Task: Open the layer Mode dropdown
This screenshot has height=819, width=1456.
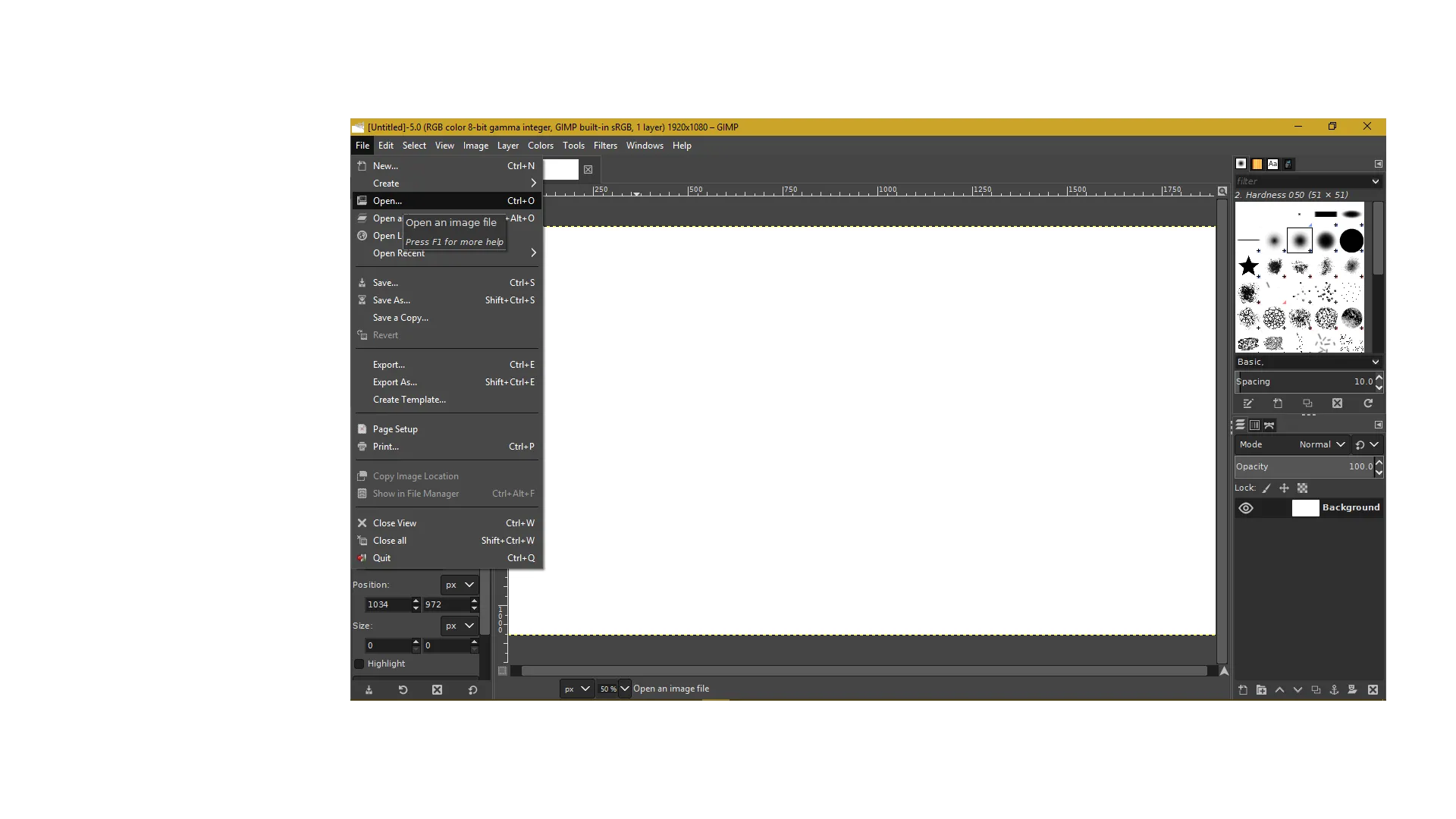Action: pos(1321,444)
